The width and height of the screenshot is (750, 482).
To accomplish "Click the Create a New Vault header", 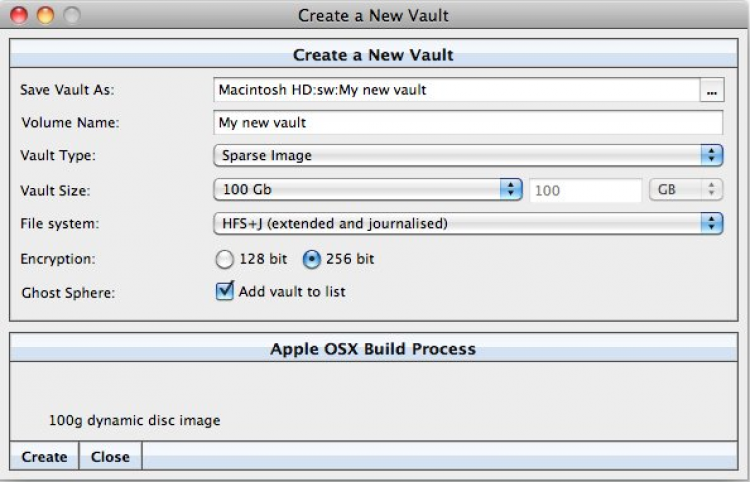I will pyautogui.click(x=373, y=55).
